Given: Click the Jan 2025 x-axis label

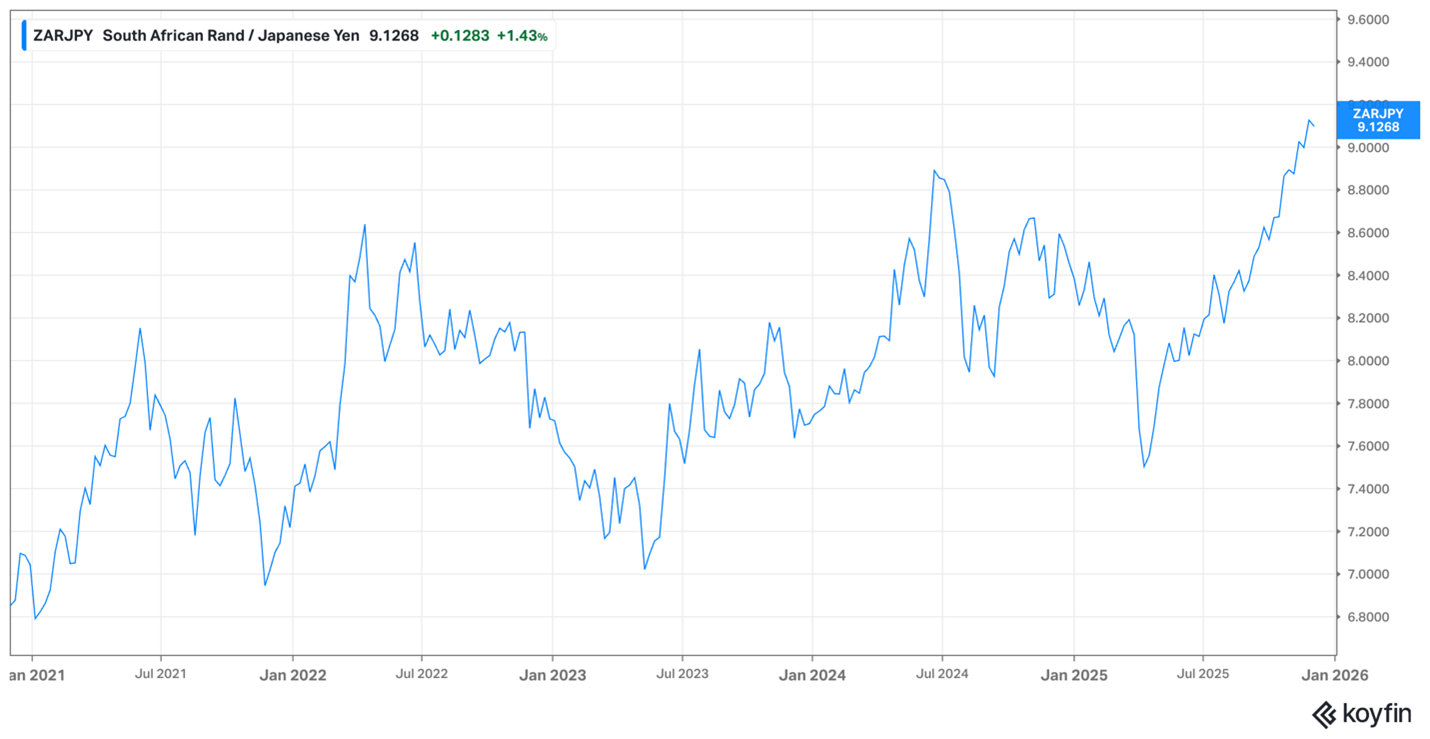Looking at the screenshot, I should point(1074,675).
